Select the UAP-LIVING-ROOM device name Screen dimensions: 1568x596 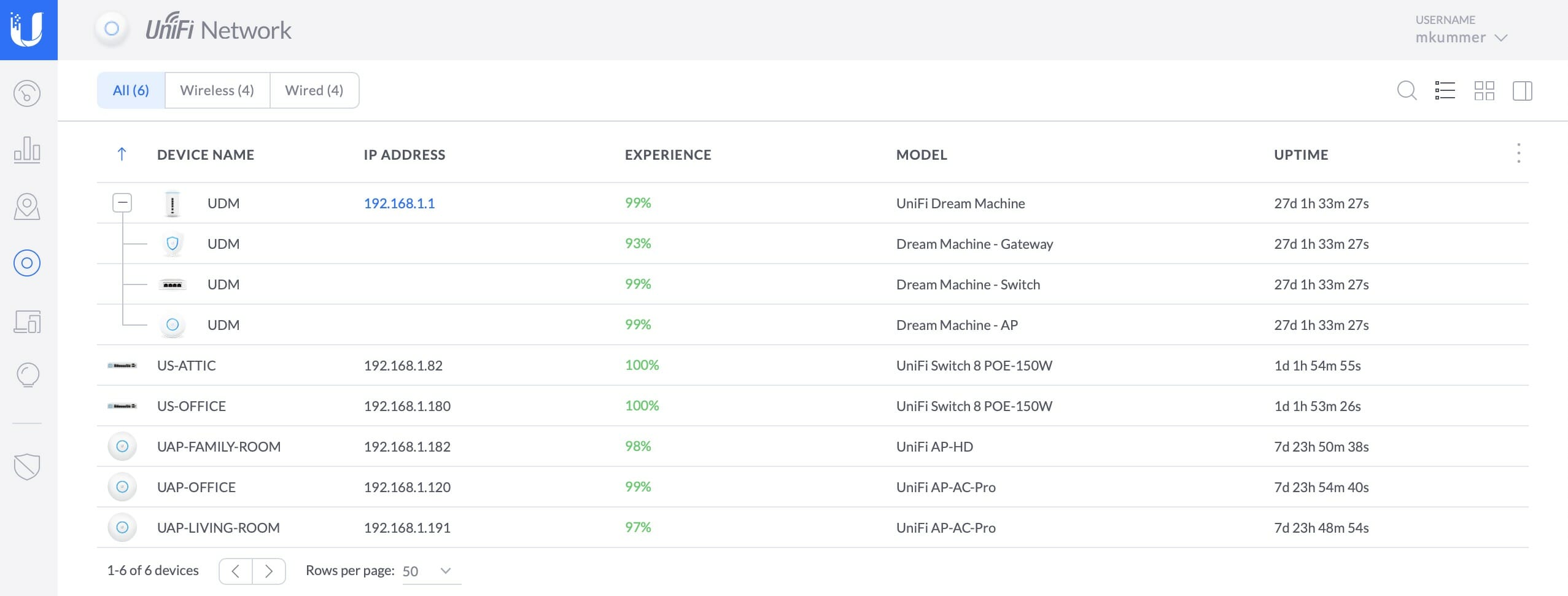click(219, 528)
